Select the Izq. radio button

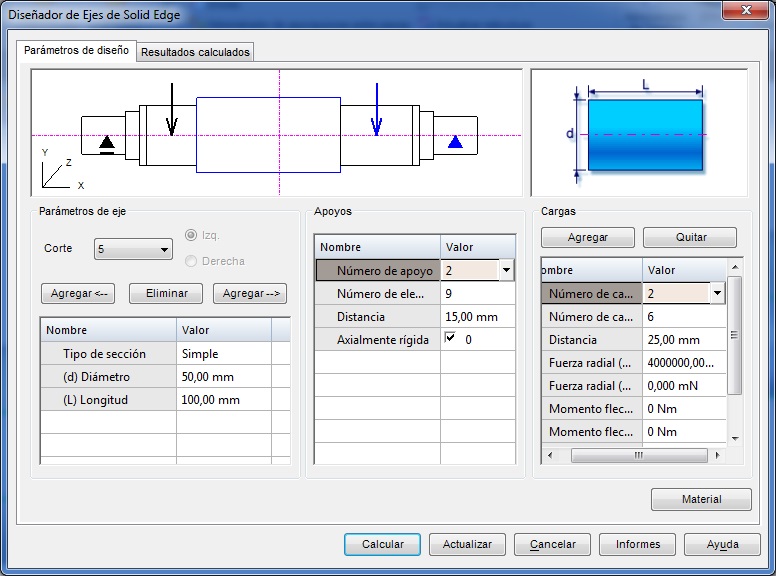coord(191,235)
